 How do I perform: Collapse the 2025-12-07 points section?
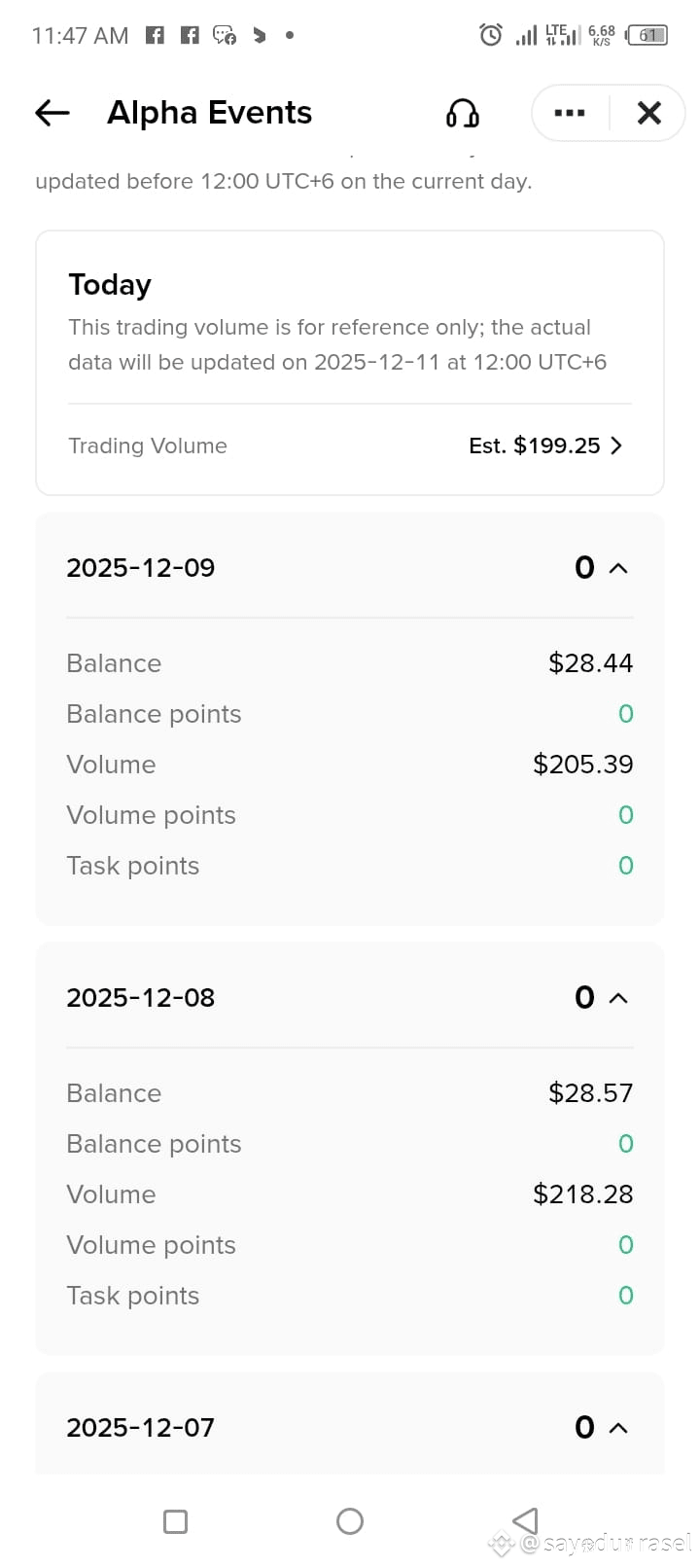(x=618, y=1428)
